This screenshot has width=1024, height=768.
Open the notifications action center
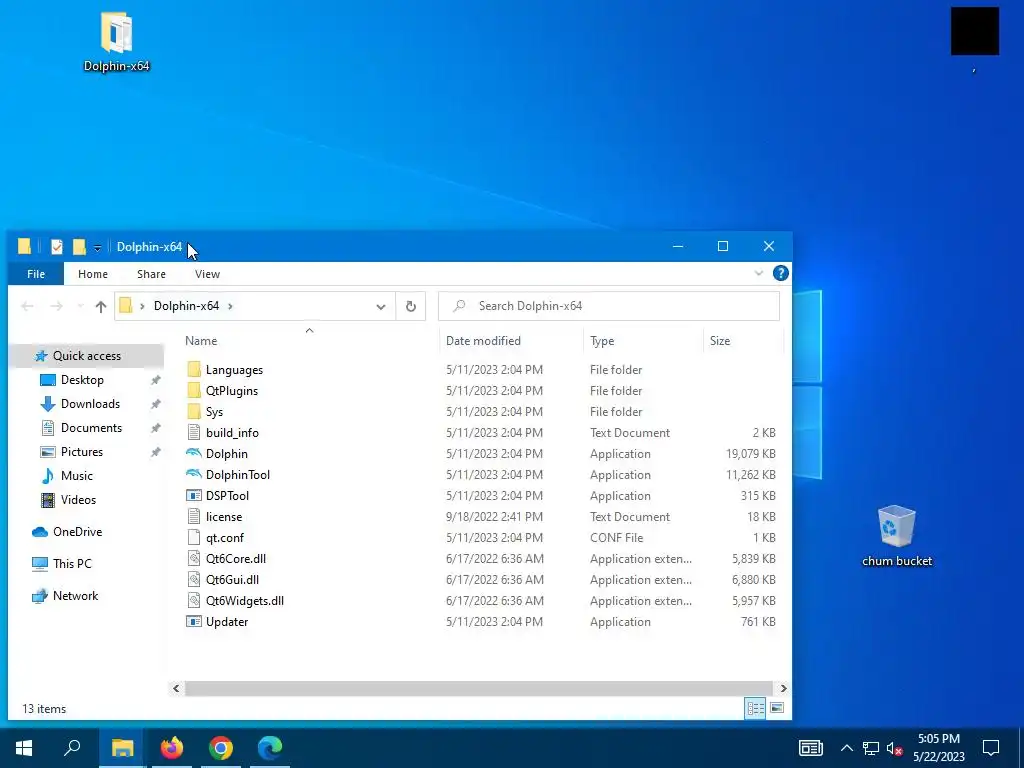coord(991,748)
